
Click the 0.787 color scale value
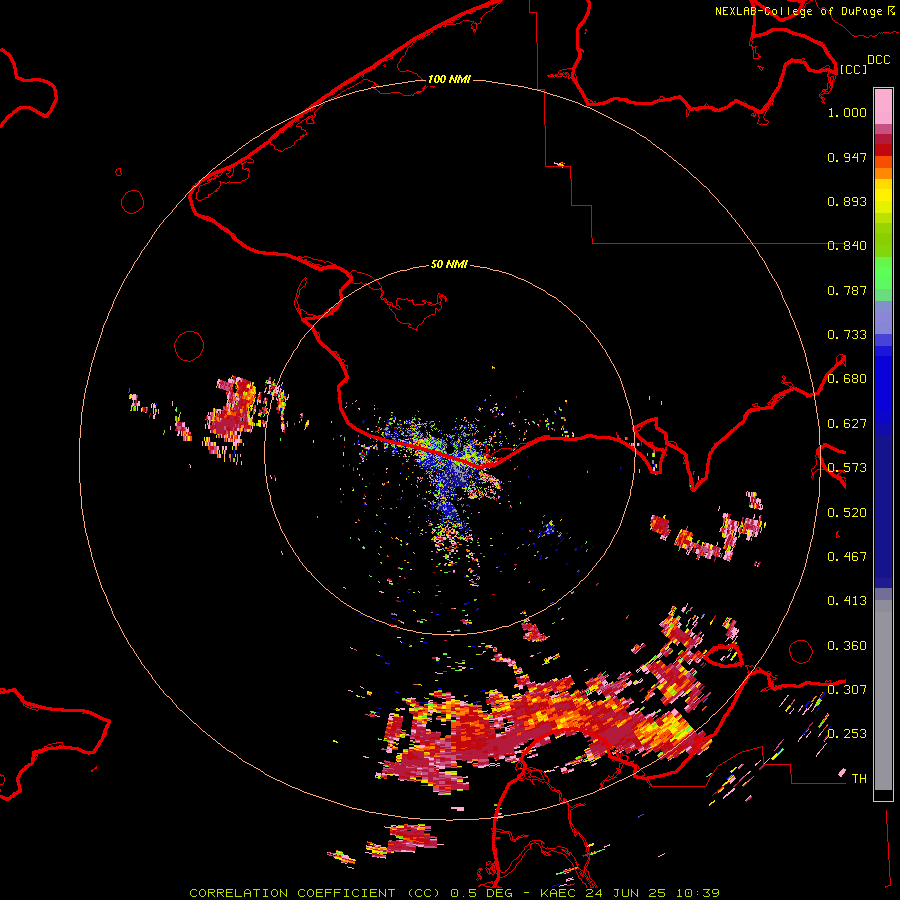point(847,290)
